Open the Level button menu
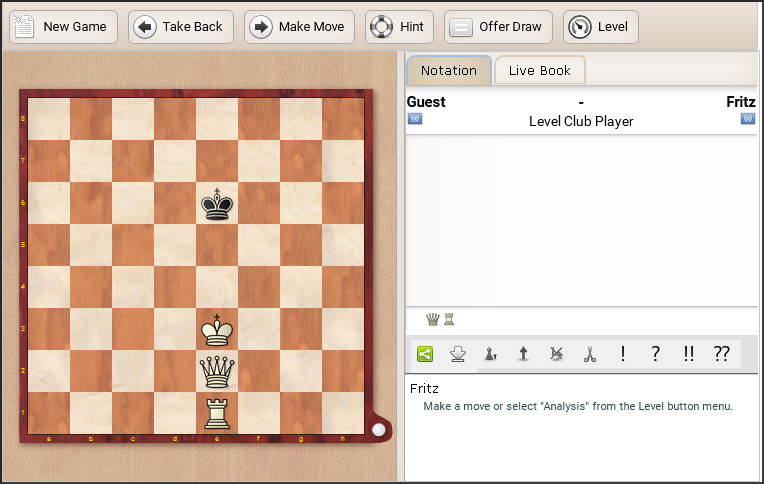The width and height of the screenshot is (764, 484). point(600,27)
